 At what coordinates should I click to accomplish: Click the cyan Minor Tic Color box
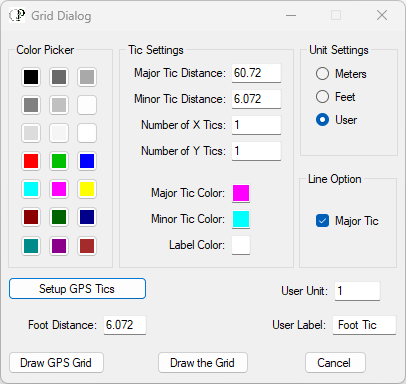241,219
